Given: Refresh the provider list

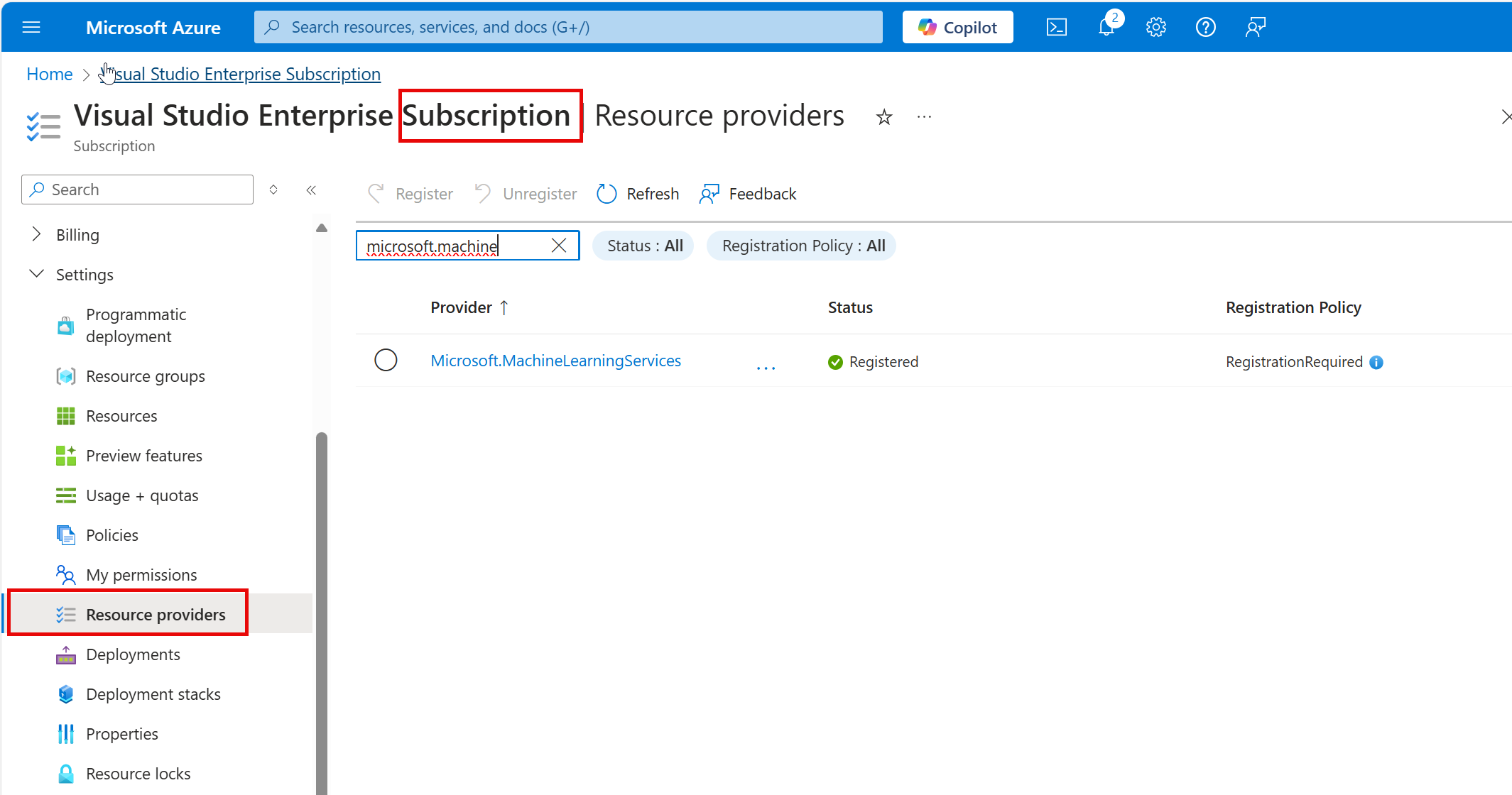Looking at the screenshot, I should [x=638, y=194].
